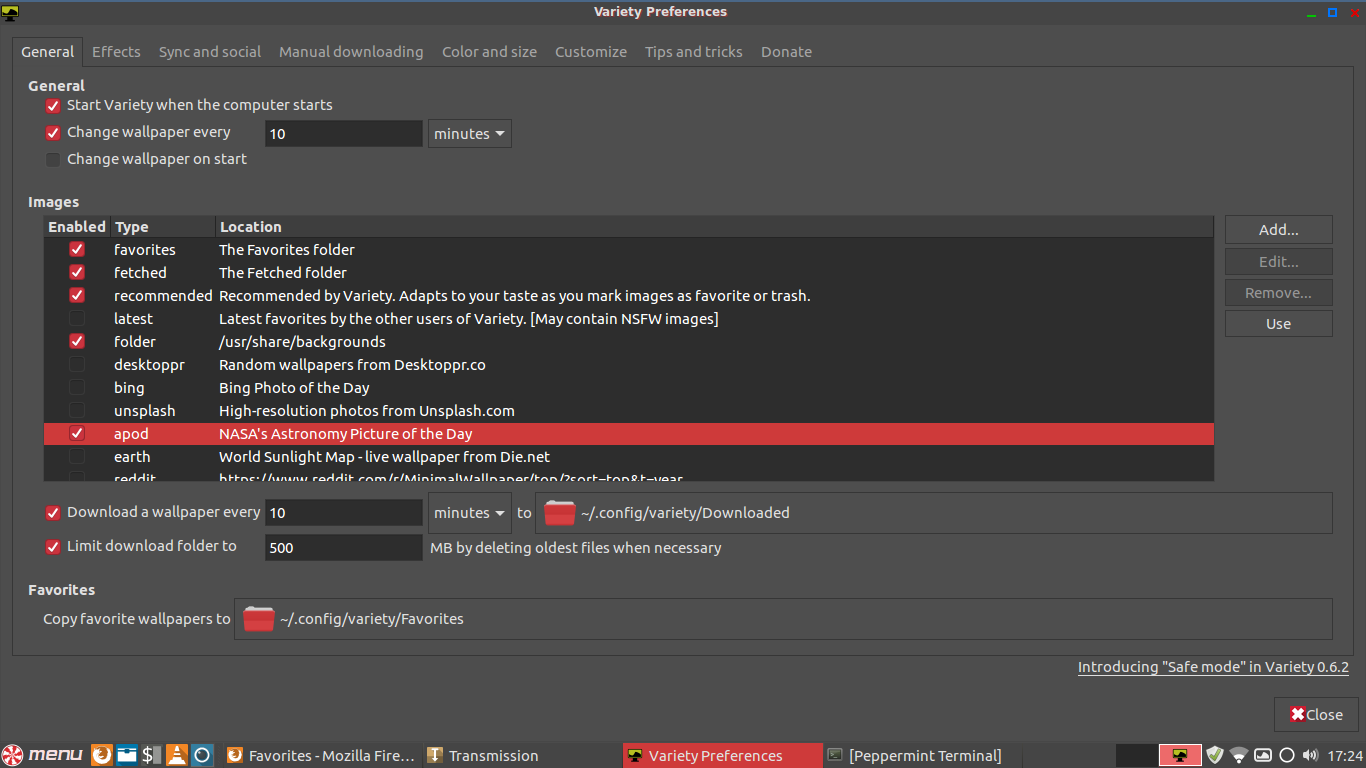Screen dimensions: 1366x768
Task: Click the Remove... button
Action: coord(1279,293)
